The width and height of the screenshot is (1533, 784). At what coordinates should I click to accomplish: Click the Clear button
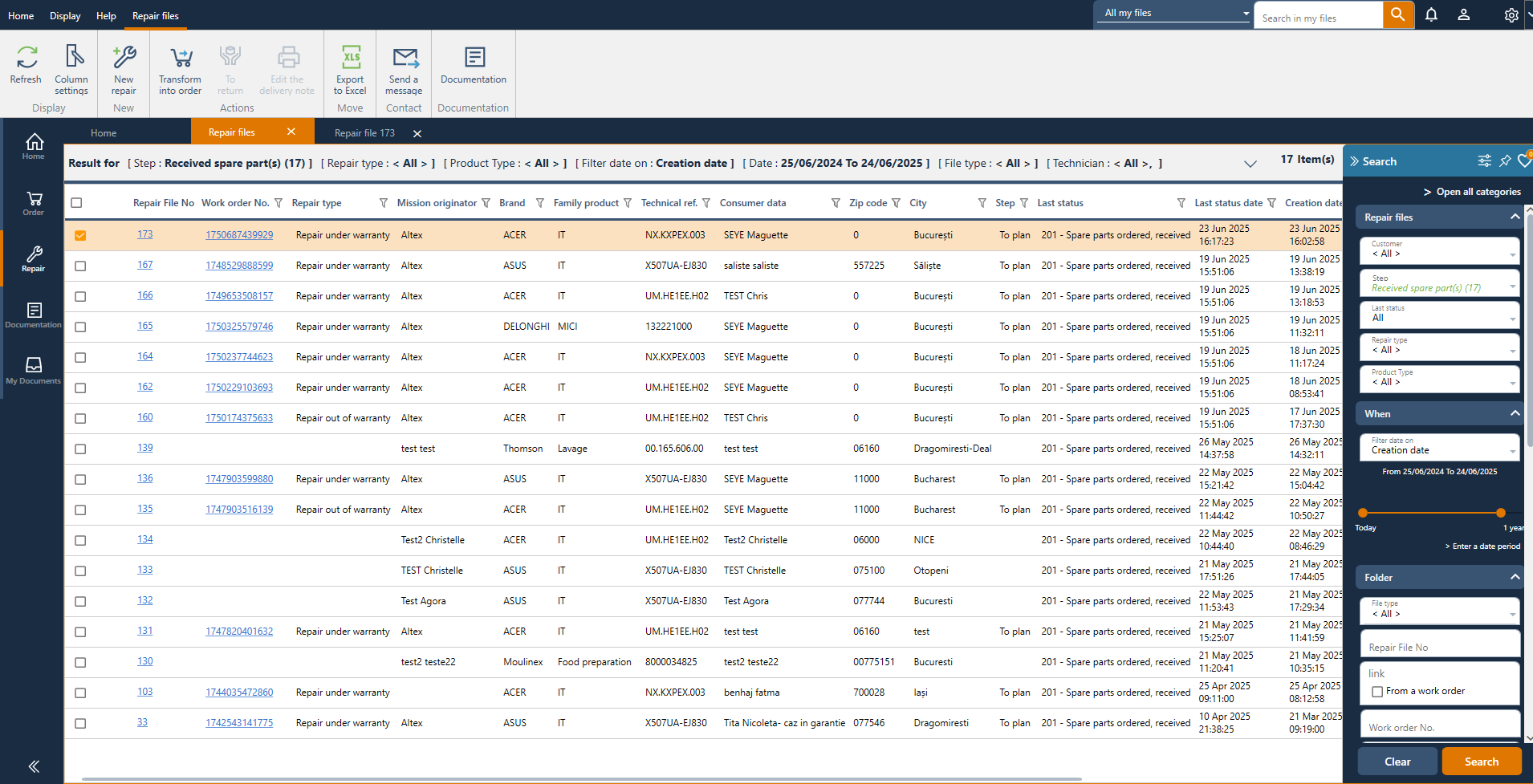[x=1397, y=762]
